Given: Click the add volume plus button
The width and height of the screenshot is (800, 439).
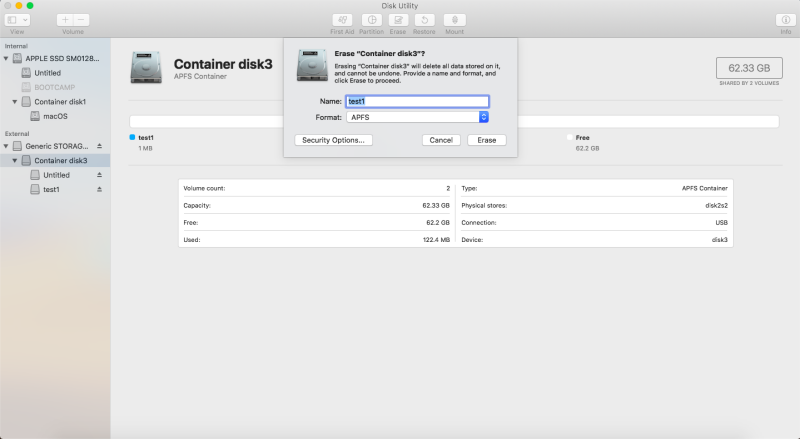Looking at the screenshot, I should click(x=65, y=19).
